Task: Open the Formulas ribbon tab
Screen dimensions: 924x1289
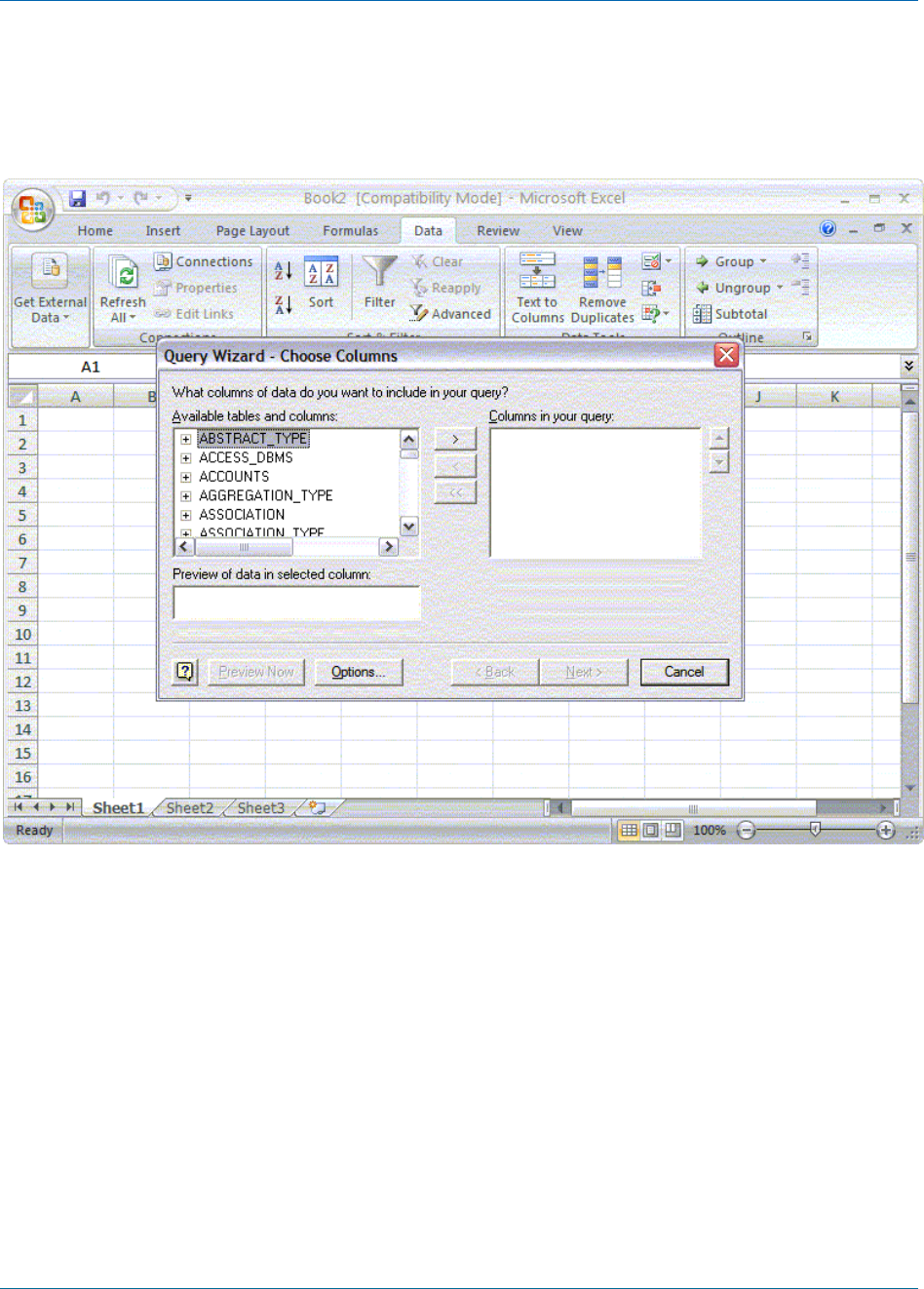Action: pyautogui.click(x=351, y=231)
